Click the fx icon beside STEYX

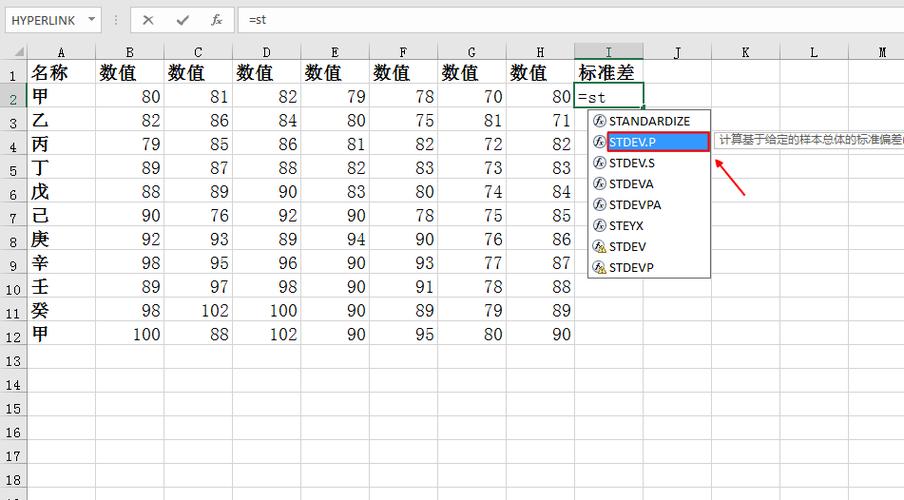click(x=600, y=225)
